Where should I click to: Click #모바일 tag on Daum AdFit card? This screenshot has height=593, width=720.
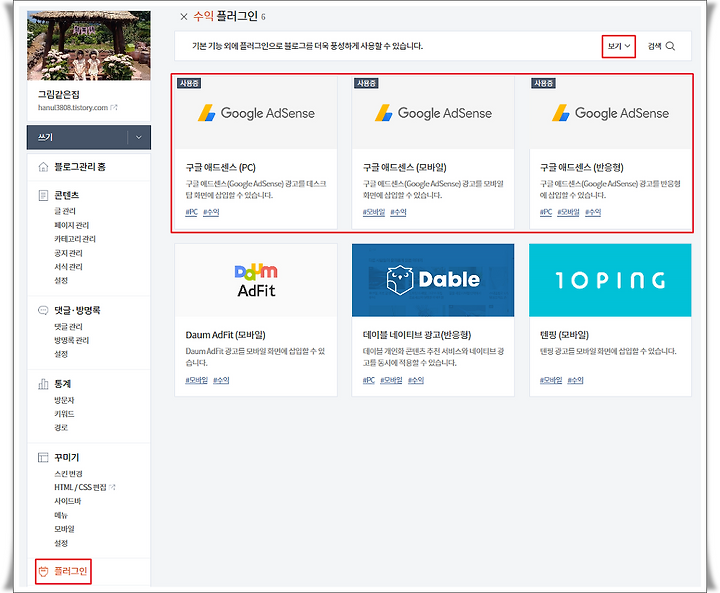[197, 380]
